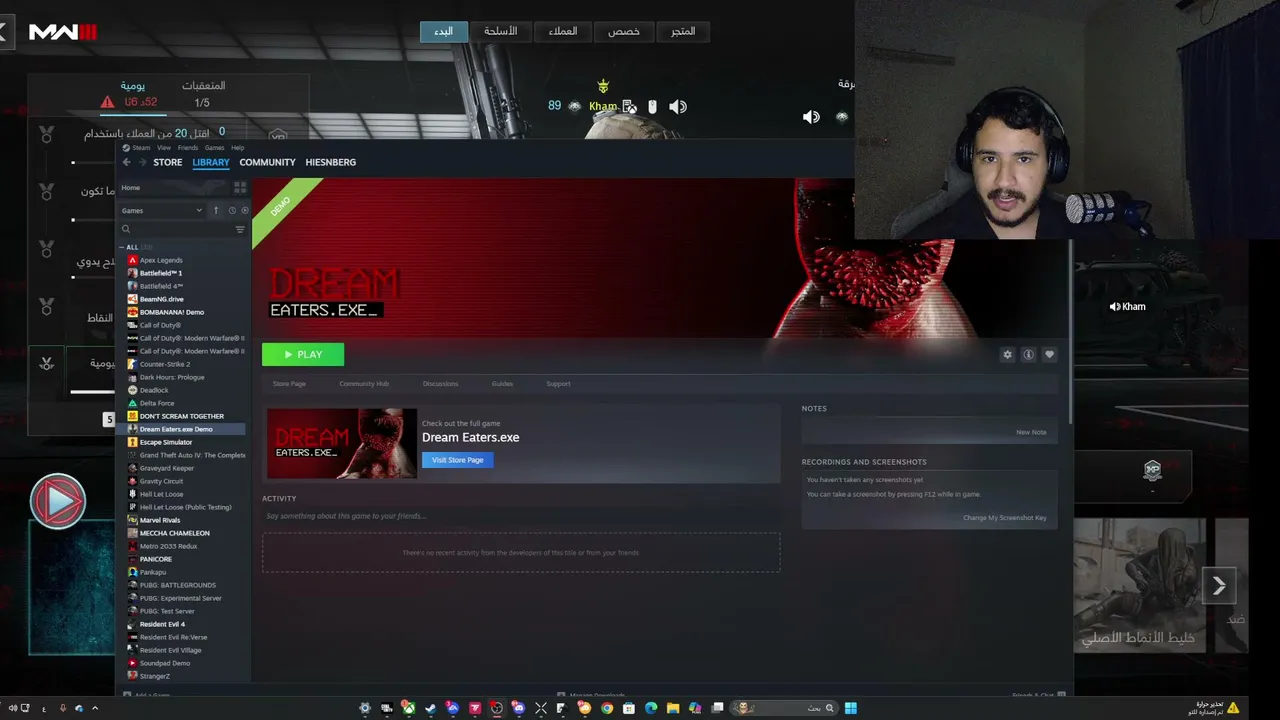The image size is (1280, 720).
Task: Select Graveyard Keeper in library list
Action: (167, 468)
